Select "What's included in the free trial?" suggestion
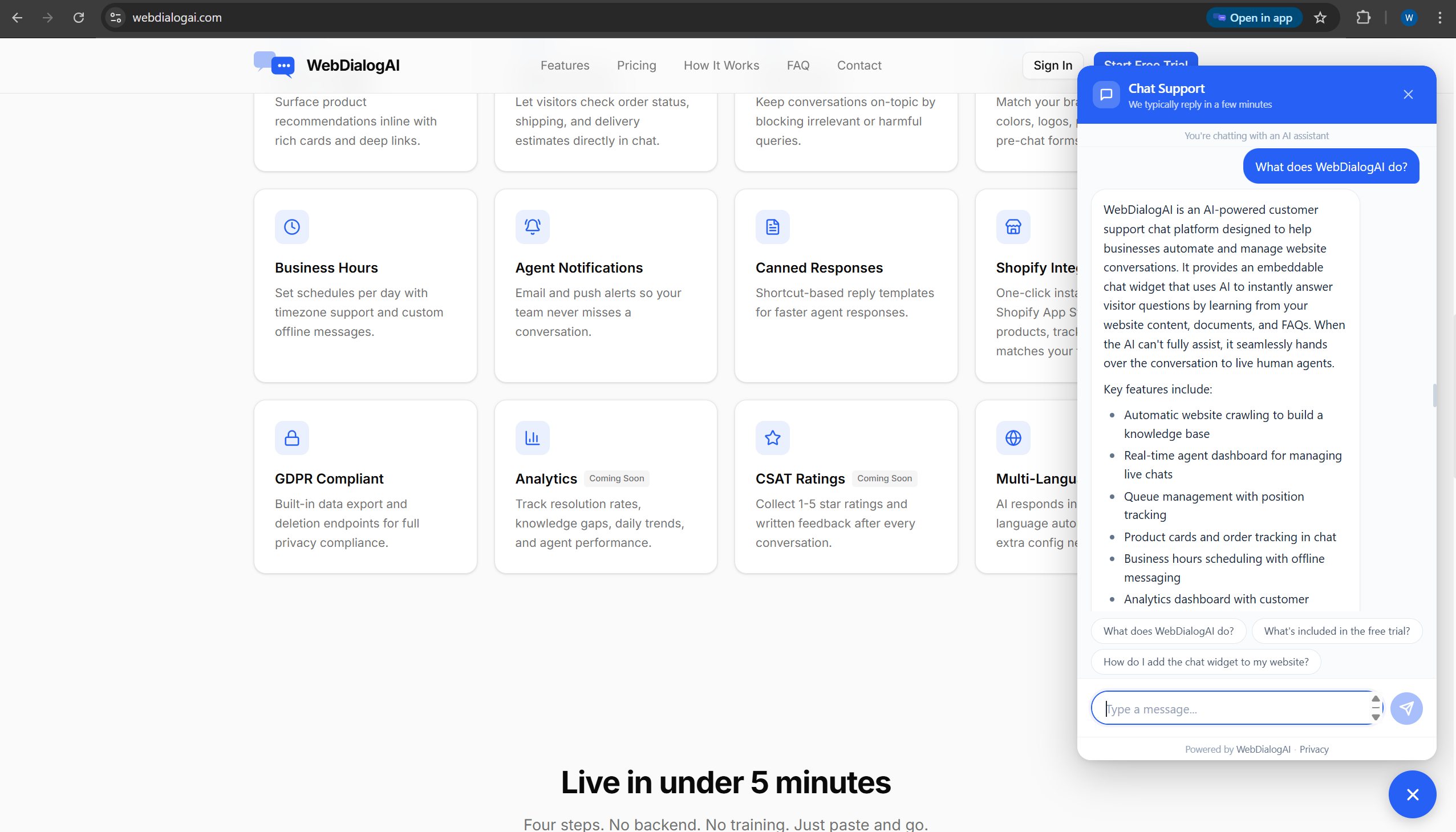1456x832 pixels. pyautogui.click(x=1336, y=631)
